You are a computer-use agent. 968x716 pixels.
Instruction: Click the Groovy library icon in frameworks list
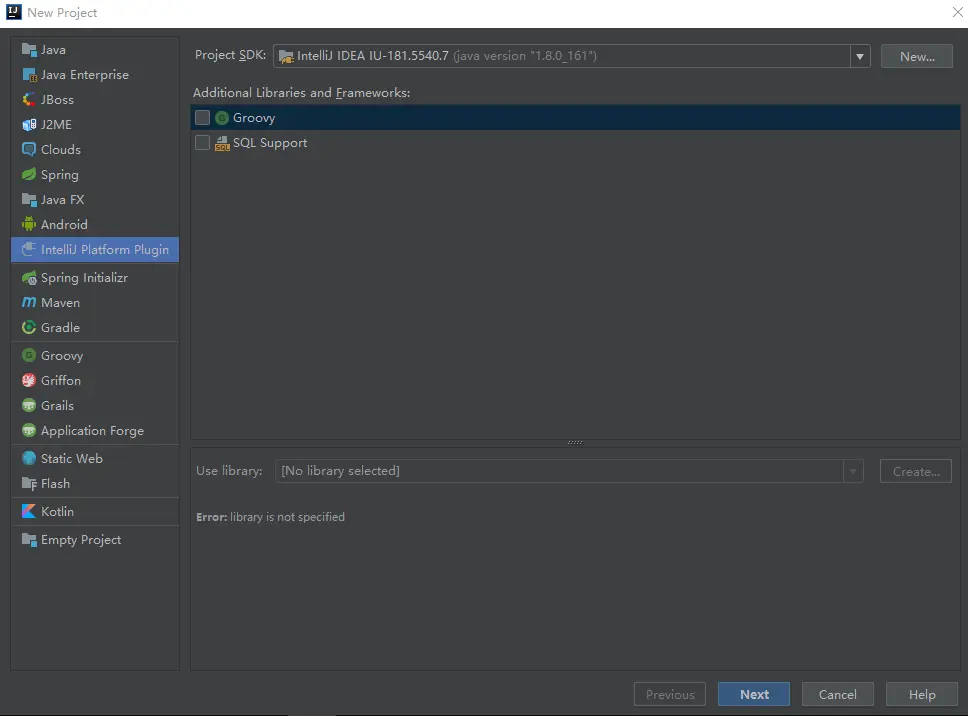click(222, 118)
